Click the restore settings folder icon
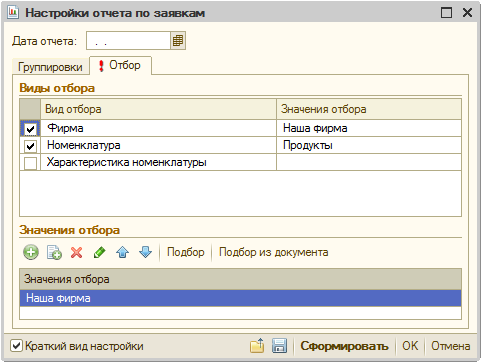 [257, 346]
